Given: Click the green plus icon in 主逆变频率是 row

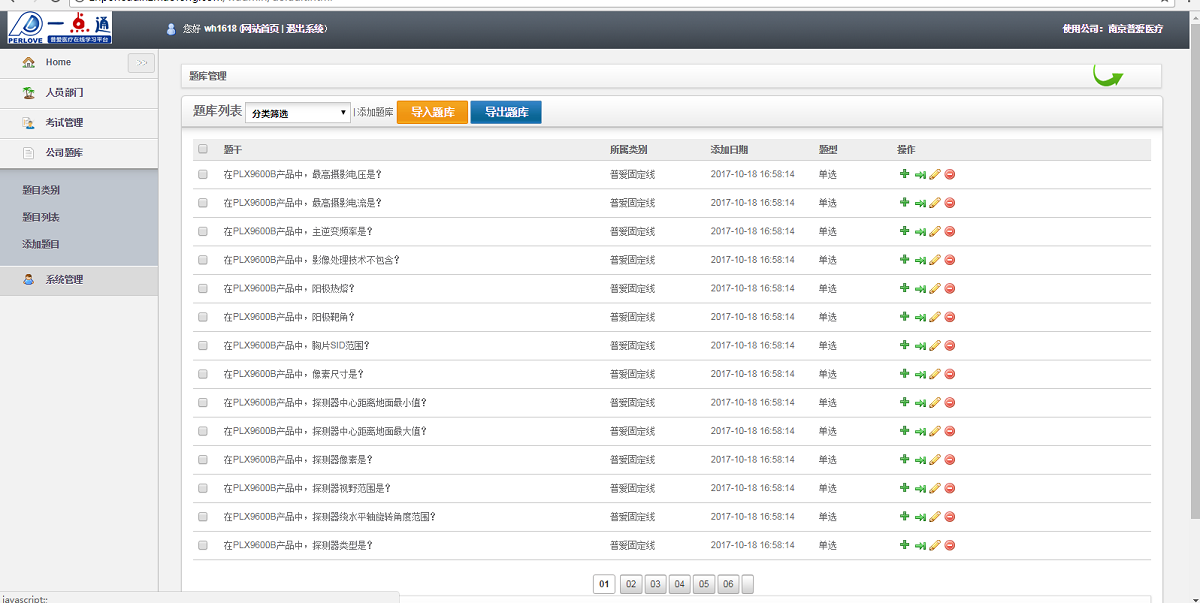Looking at the screenshot, I should click(905, 231).
